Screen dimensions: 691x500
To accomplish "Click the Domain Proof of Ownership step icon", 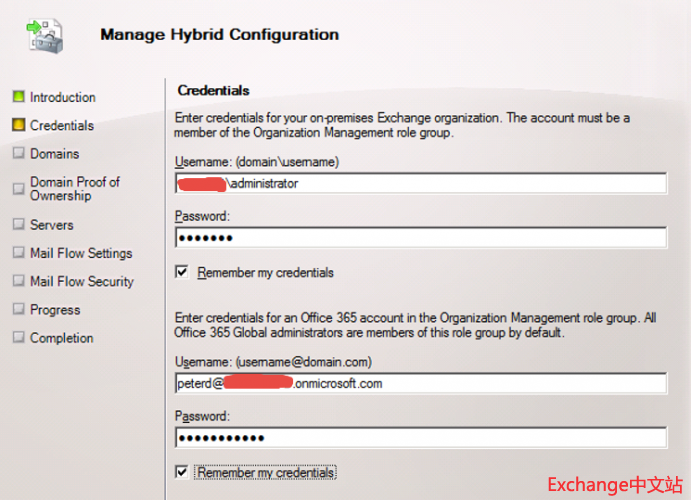I will [18, 188].
